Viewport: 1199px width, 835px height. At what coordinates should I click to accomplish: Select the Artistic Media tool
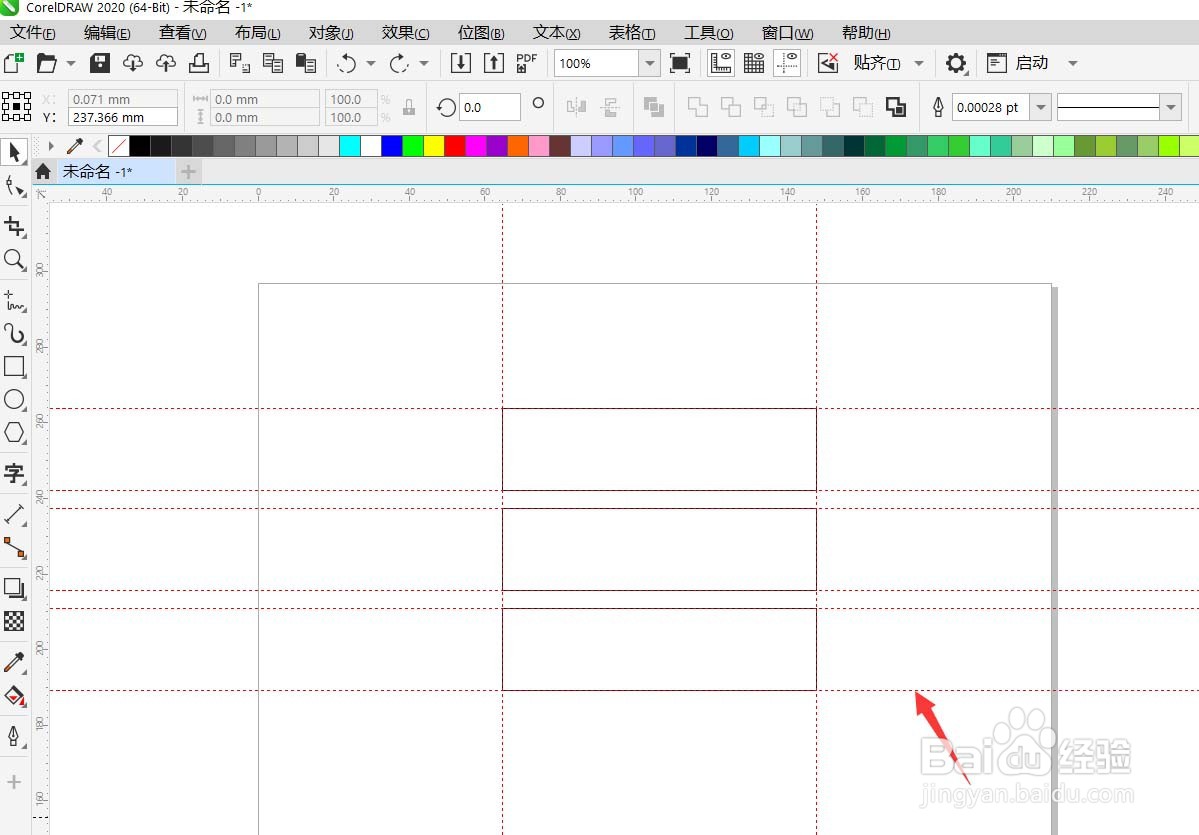(x=14, y=333)
